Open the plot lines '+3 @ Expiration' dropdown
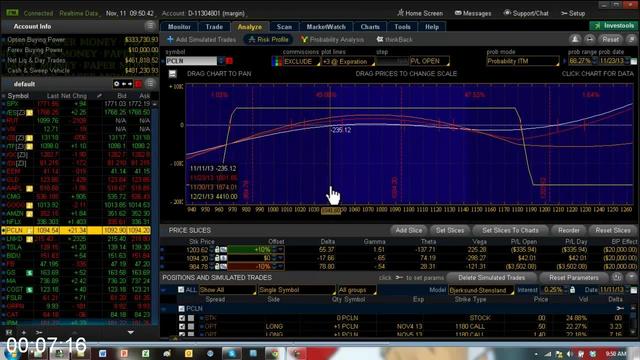Screen dimensions: 640x360 [348, 61]
